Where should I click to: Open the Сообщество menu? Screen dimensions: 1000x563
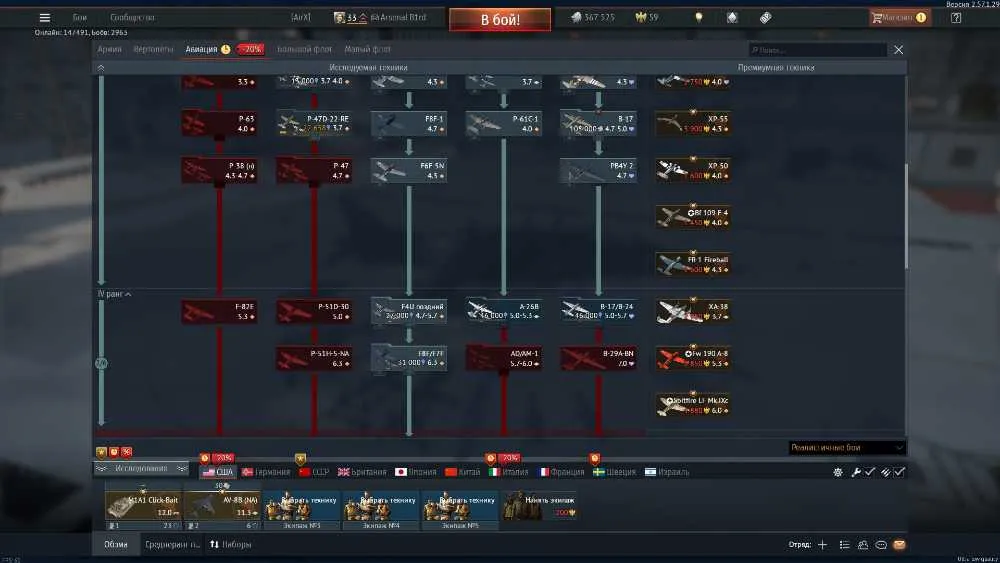click(132, 17)
